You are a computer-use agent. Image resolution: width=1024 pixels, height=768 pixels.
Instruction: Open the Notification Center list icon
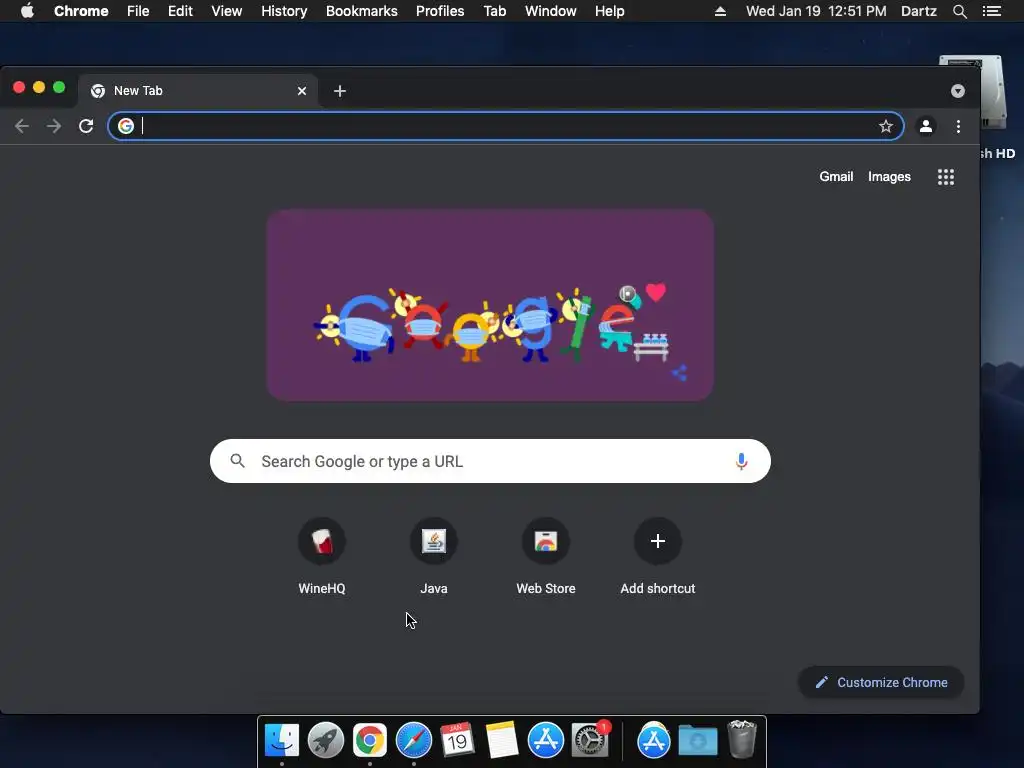tap(991, 11)
